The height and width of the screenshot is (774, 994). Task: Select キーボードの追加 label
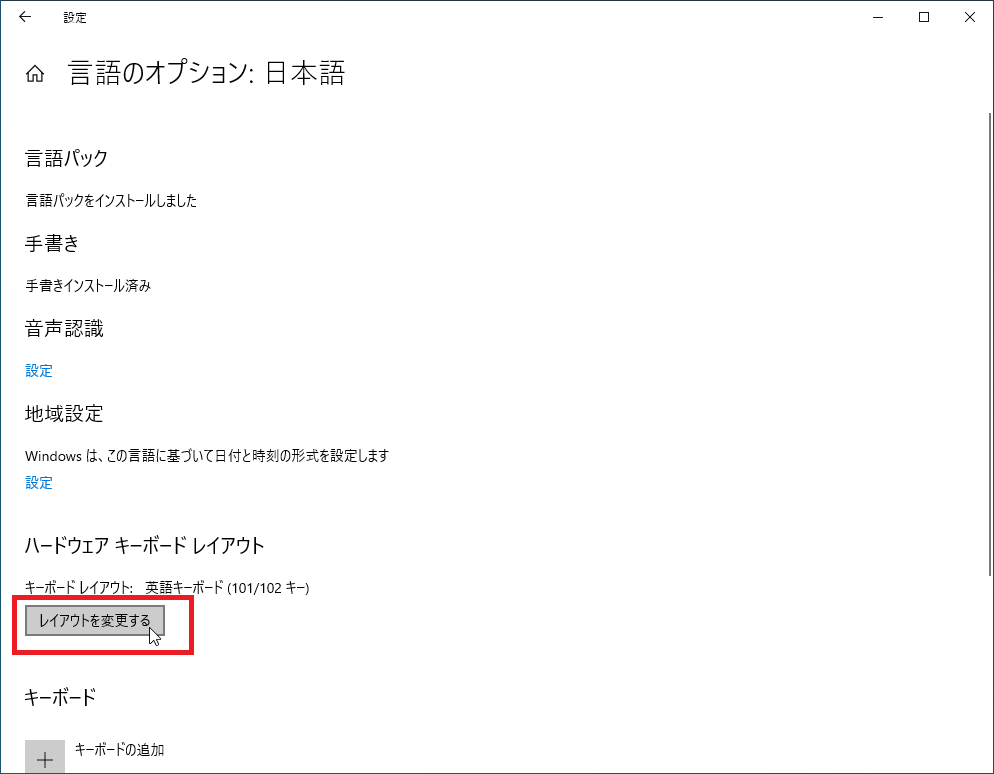[119, 750]
